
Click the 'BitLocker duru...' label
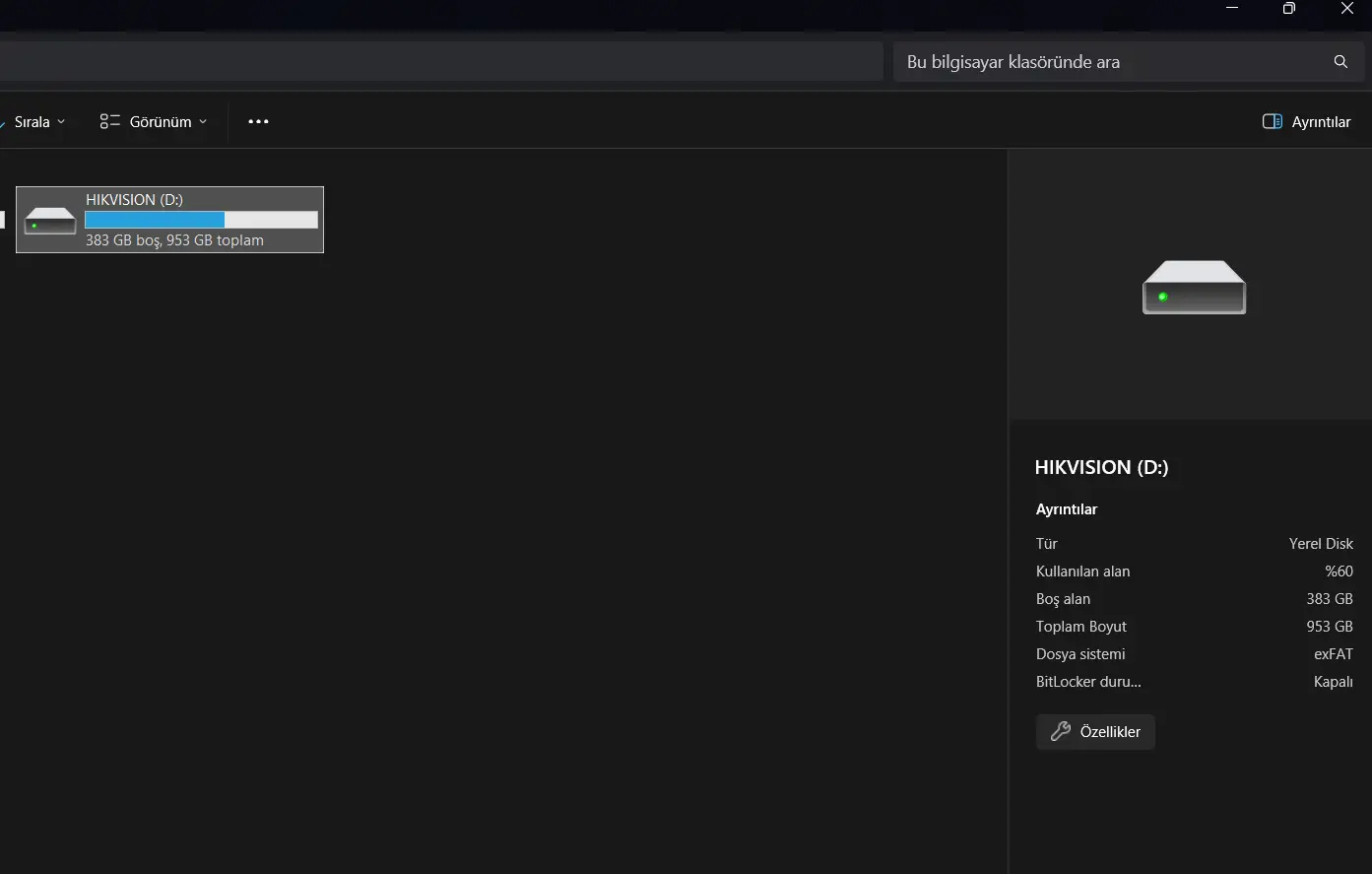[x=1088, y=682]
